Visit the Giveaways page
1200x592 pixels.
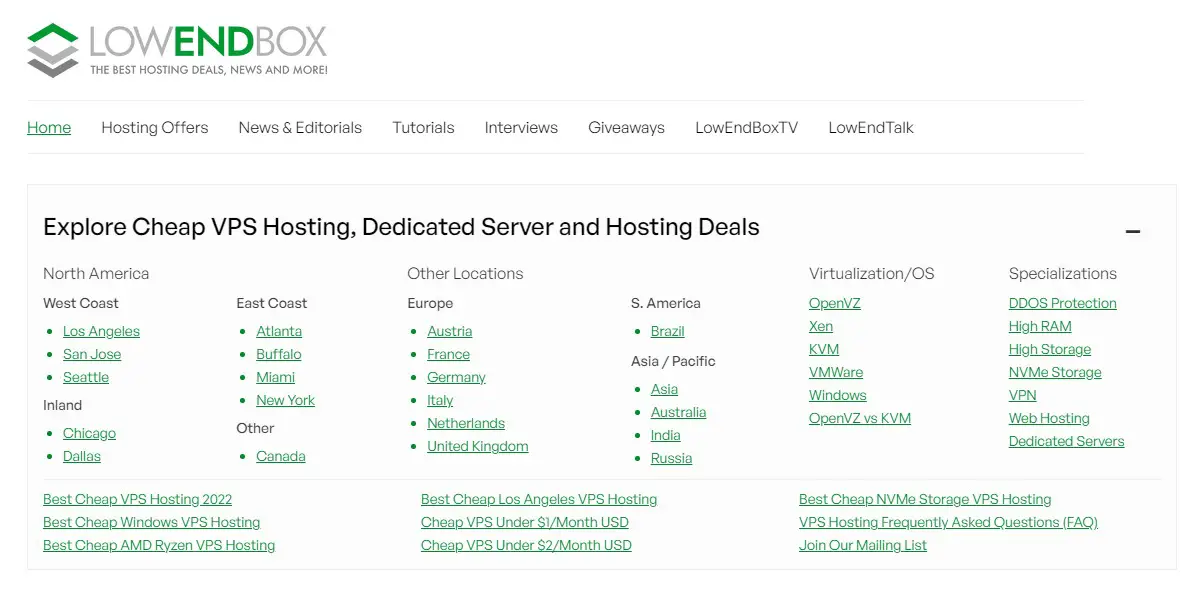[x=626, y=128]
